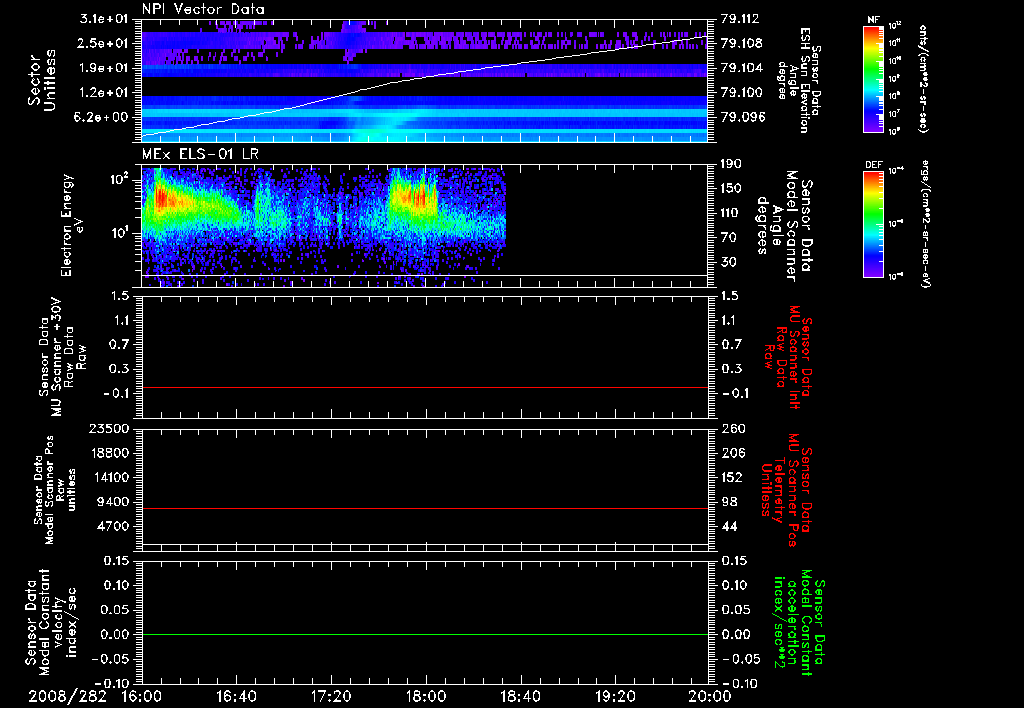The height and width of the screenshot is (708, 1024).
Task: Click the 23500 scanner position tick label
Action: 110,428
